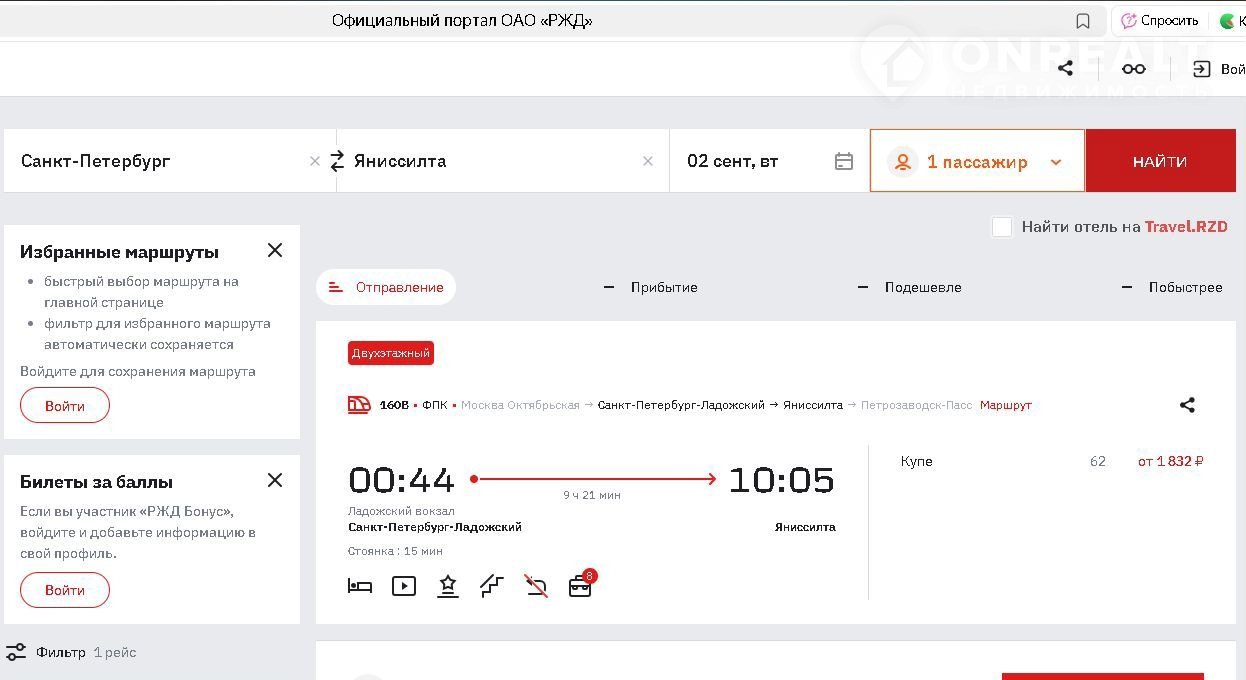The width and height of the screenshot is (1246, 680).
Task: Click the video play amenity icon
Action: point(404,586)
